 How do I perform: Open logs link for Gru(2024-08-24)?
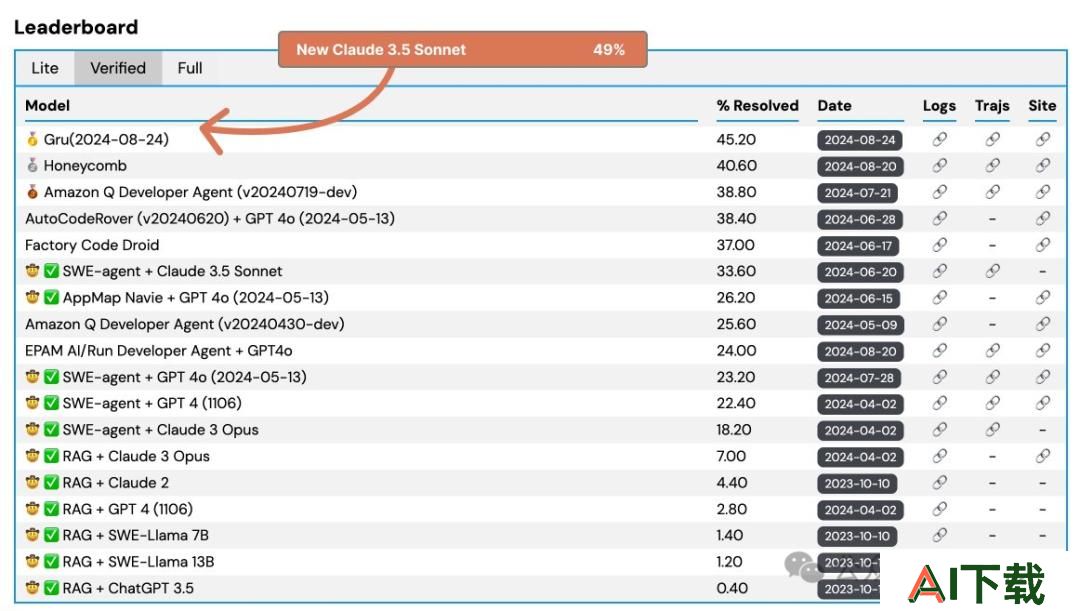939,140
